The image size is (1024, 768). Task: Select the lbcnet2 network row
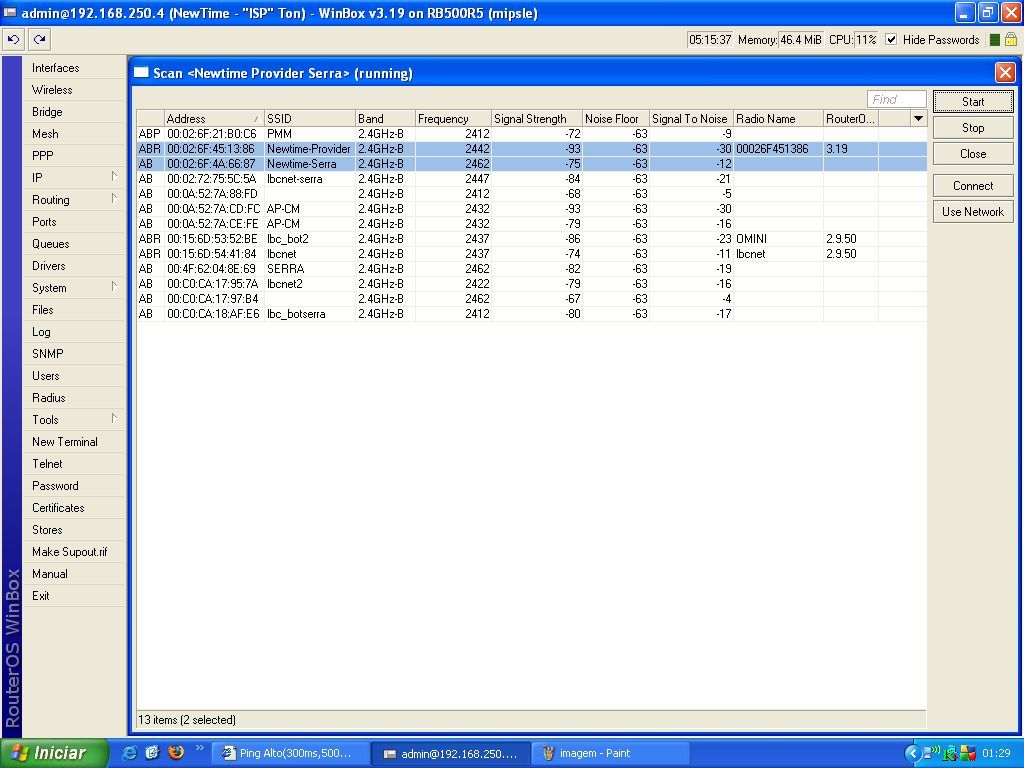(x=531, y=284)
